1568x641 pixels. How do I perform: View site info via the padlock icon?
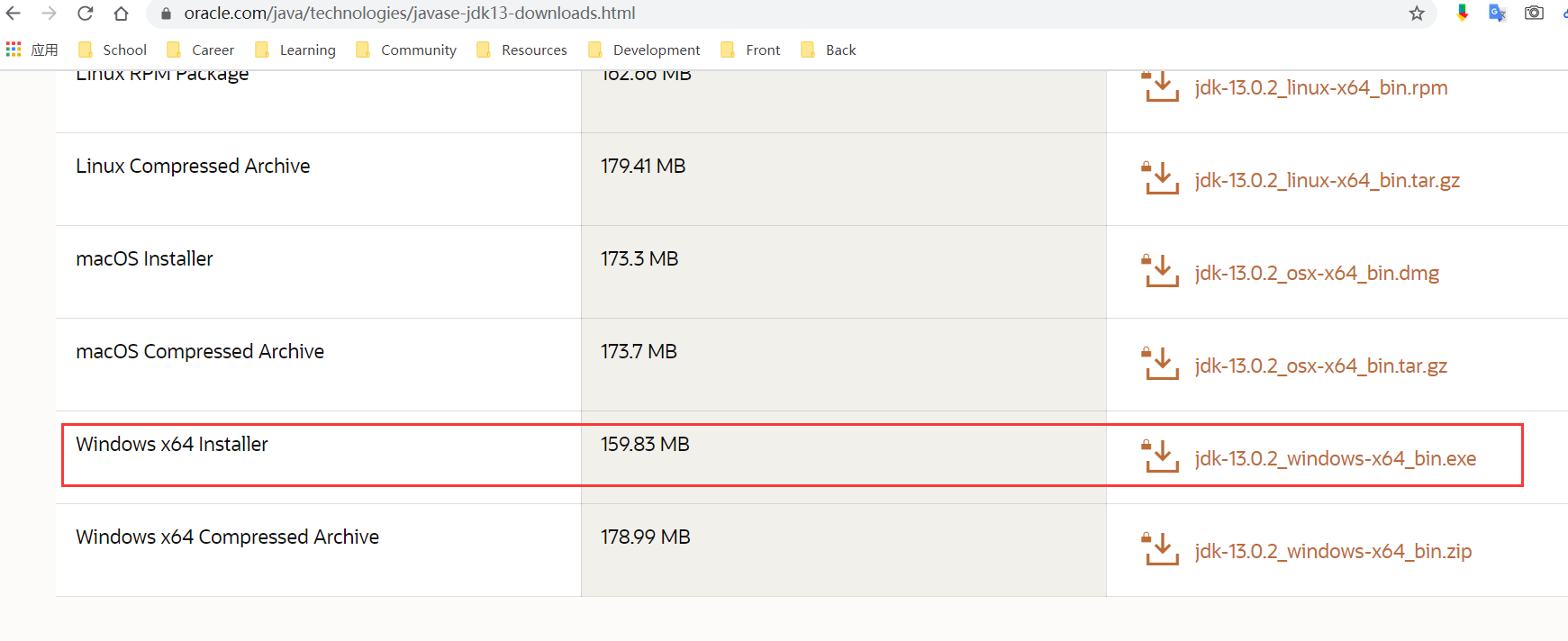166,14
